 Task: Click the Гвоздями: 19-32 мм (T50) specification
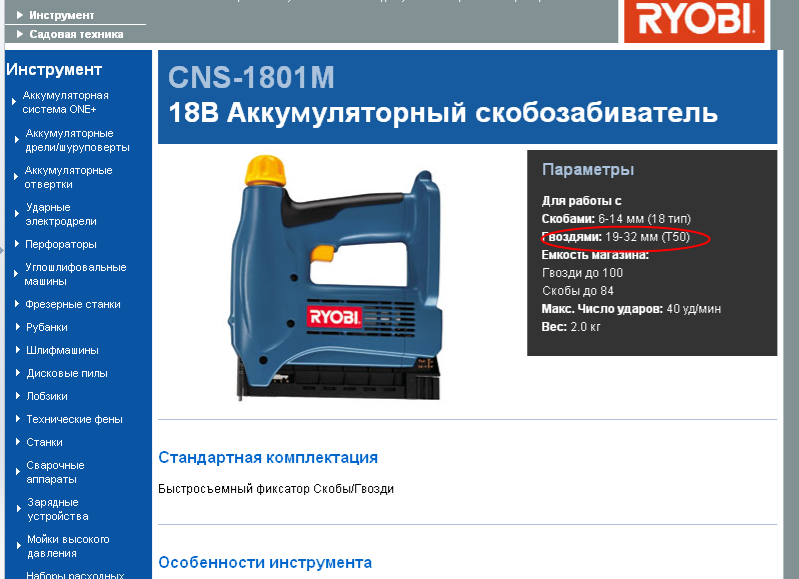[x=616, y=237]
